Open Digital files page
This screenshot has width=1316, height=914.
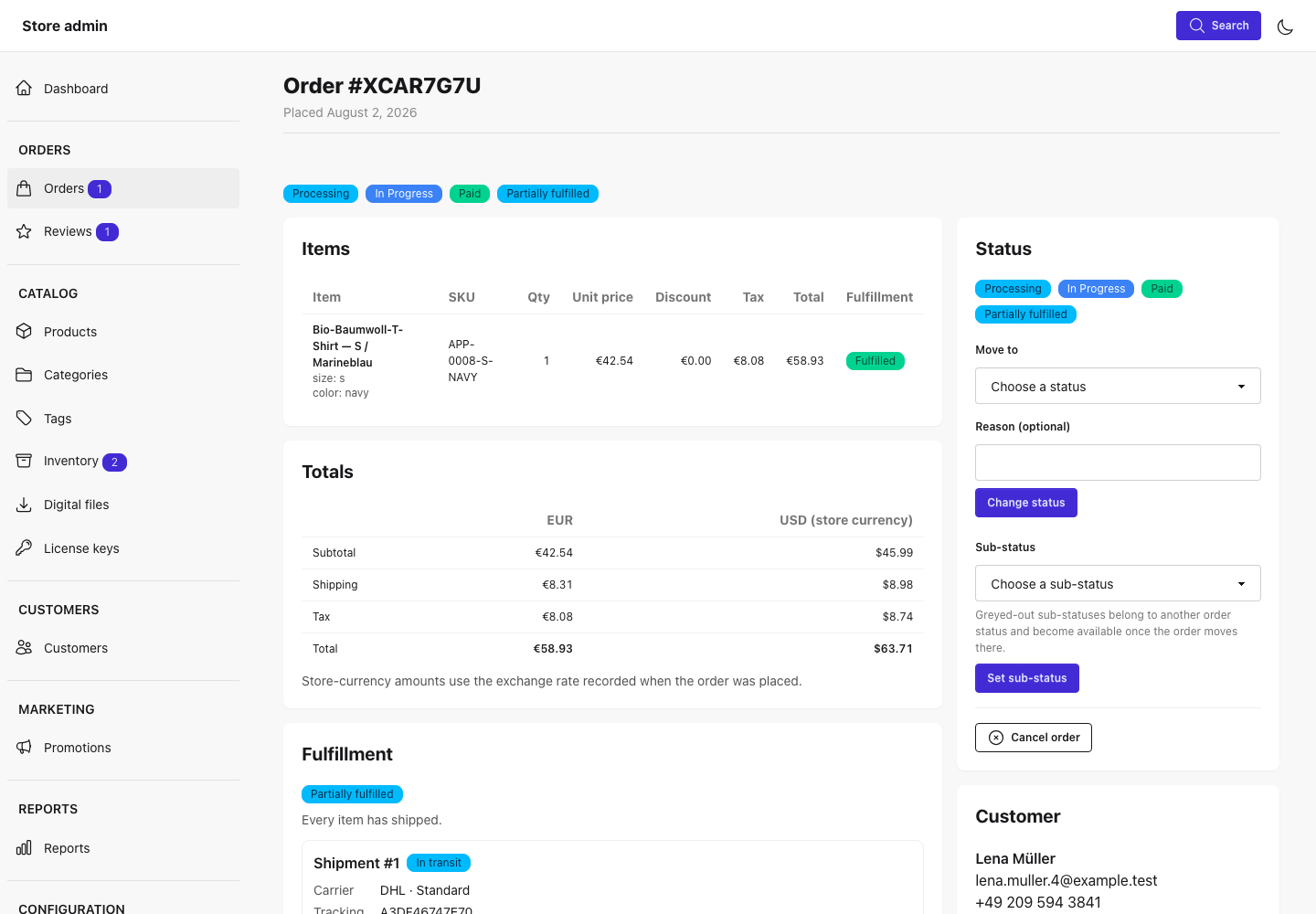[x=123, y=505]
